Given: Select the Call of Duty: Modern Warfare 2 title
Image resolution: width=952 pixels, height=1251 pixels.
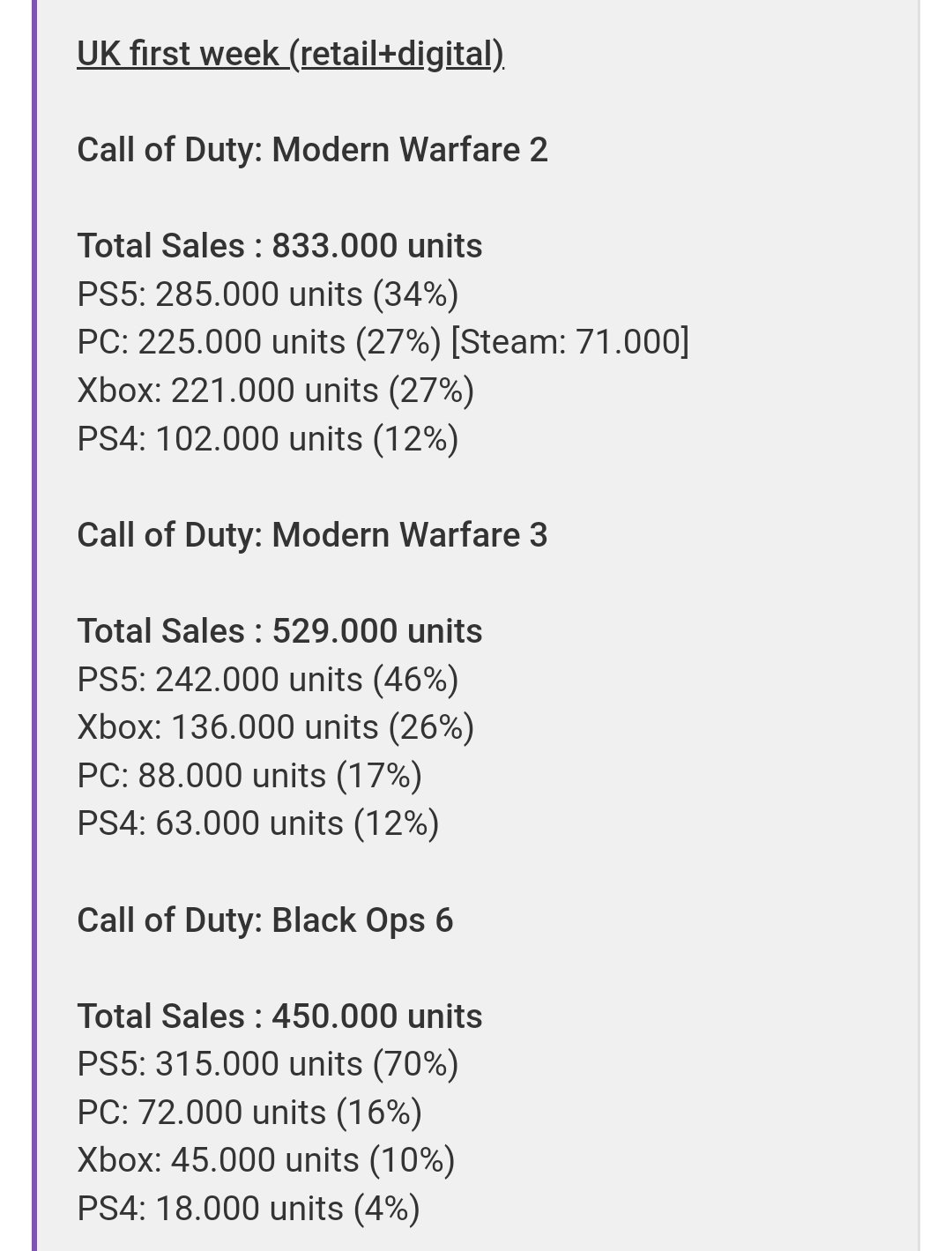Looking at the screenshot, I should point(312,150).
